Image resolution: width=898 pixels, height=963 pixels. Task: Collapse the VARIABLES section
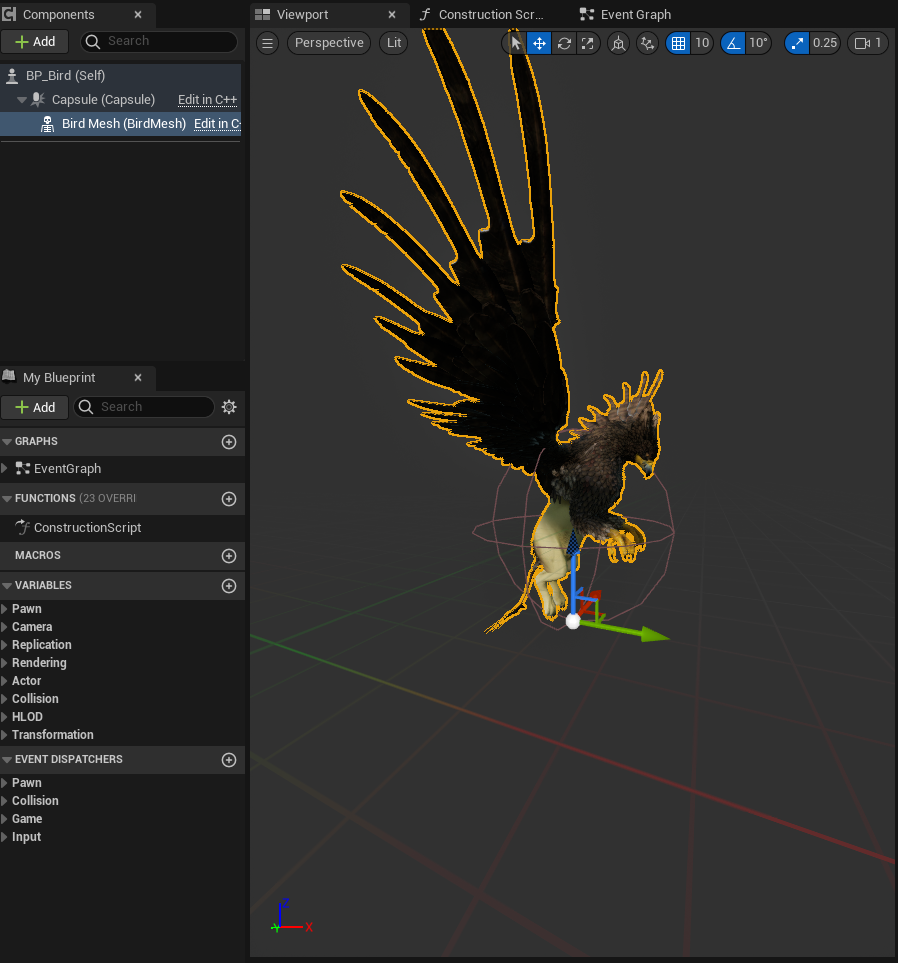(x=7, y=586)
